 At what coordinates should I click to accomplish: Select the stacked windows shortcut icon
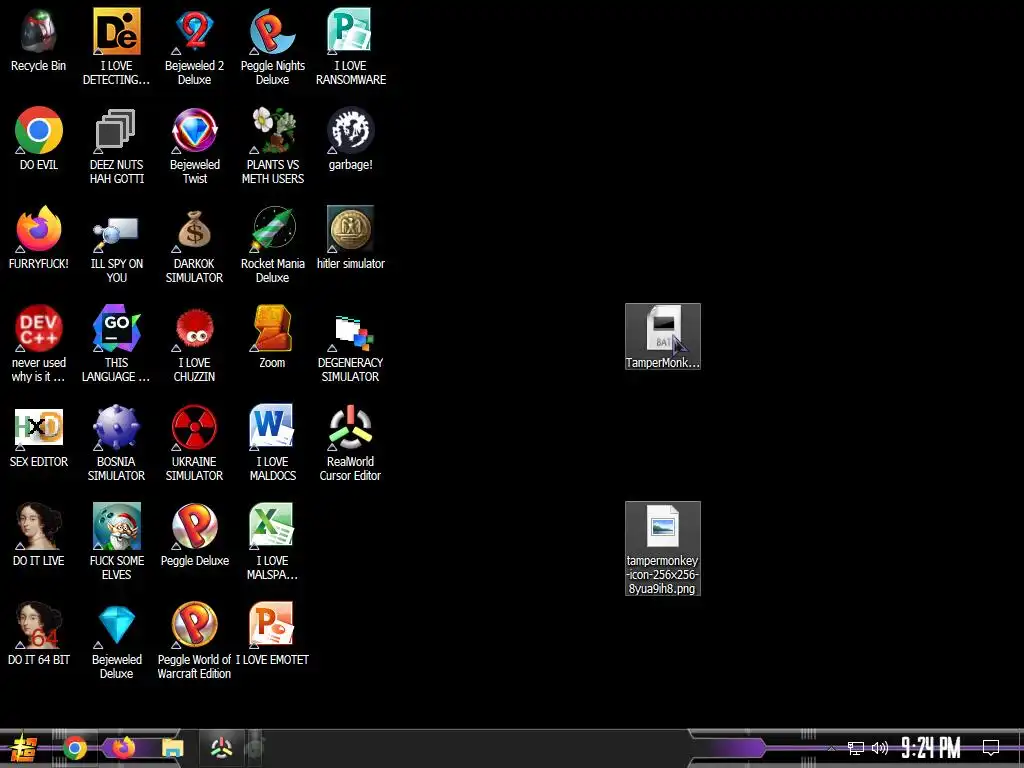tap(116, 146)
